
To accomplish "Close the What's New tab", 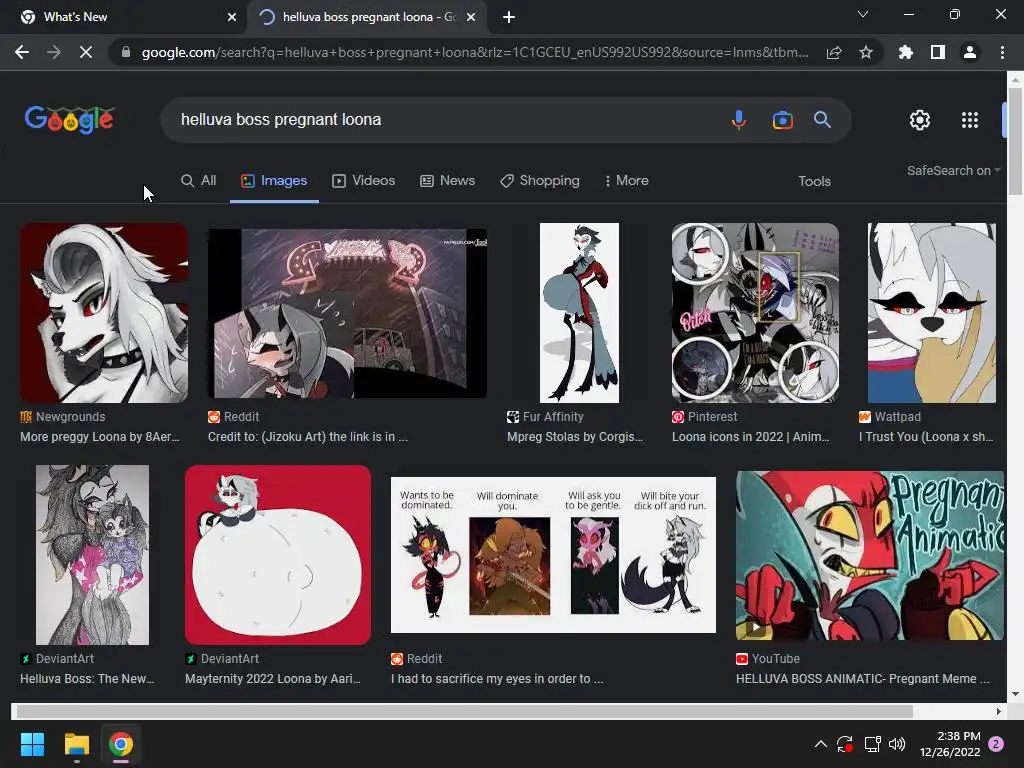I will (231, 17).
